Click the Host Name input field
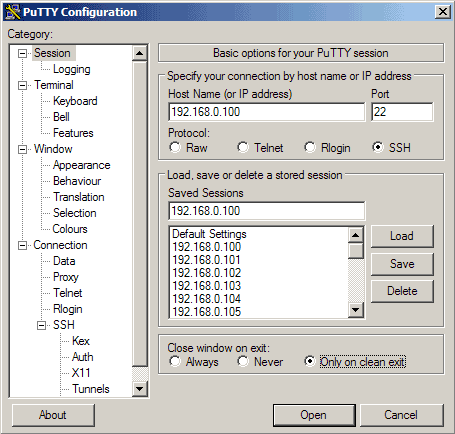The image size is (455, 434). (x=267, y=112)
